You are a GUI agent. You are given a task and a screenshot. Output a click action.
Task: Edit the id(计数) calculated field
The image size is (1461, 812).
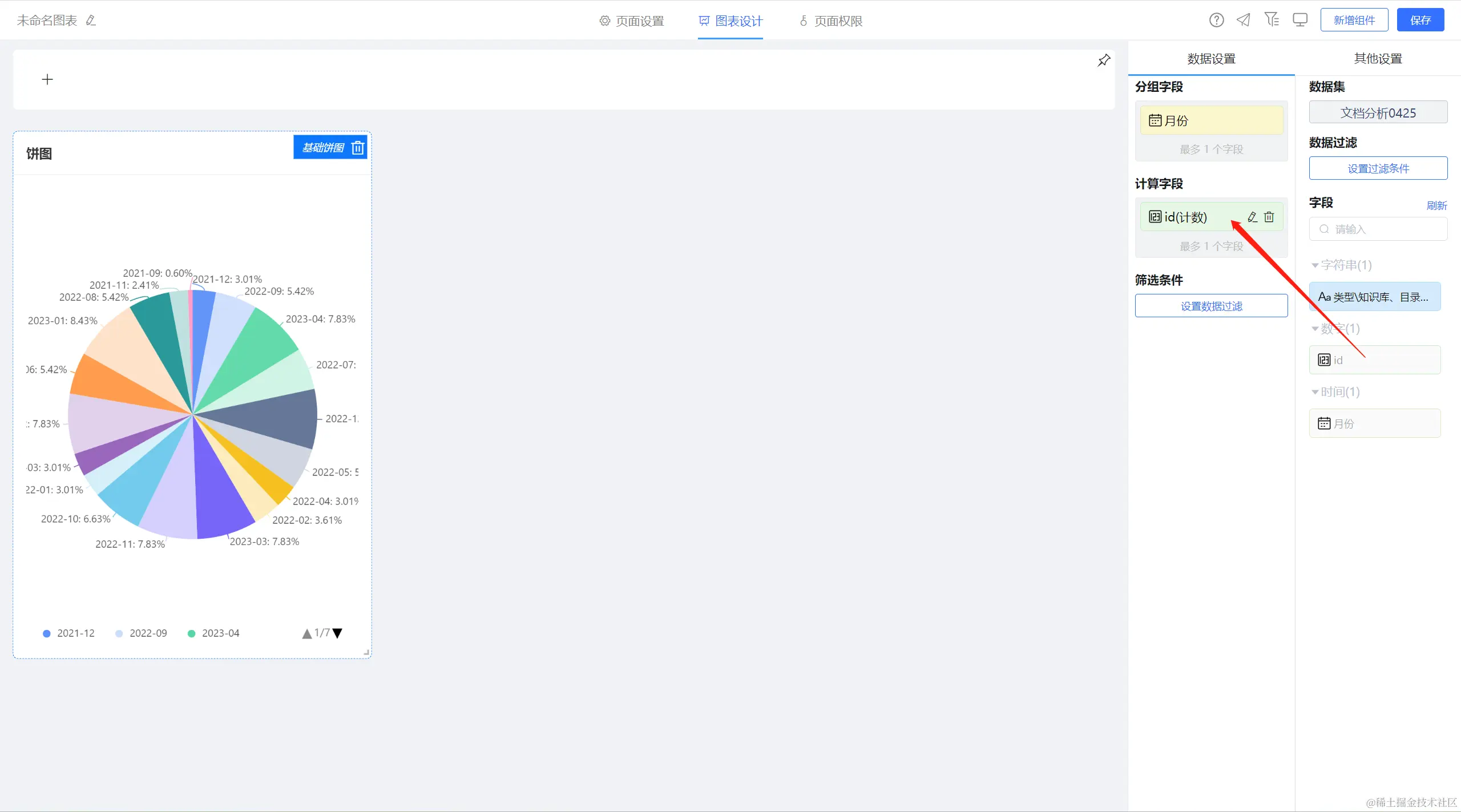pos(1253,217)
